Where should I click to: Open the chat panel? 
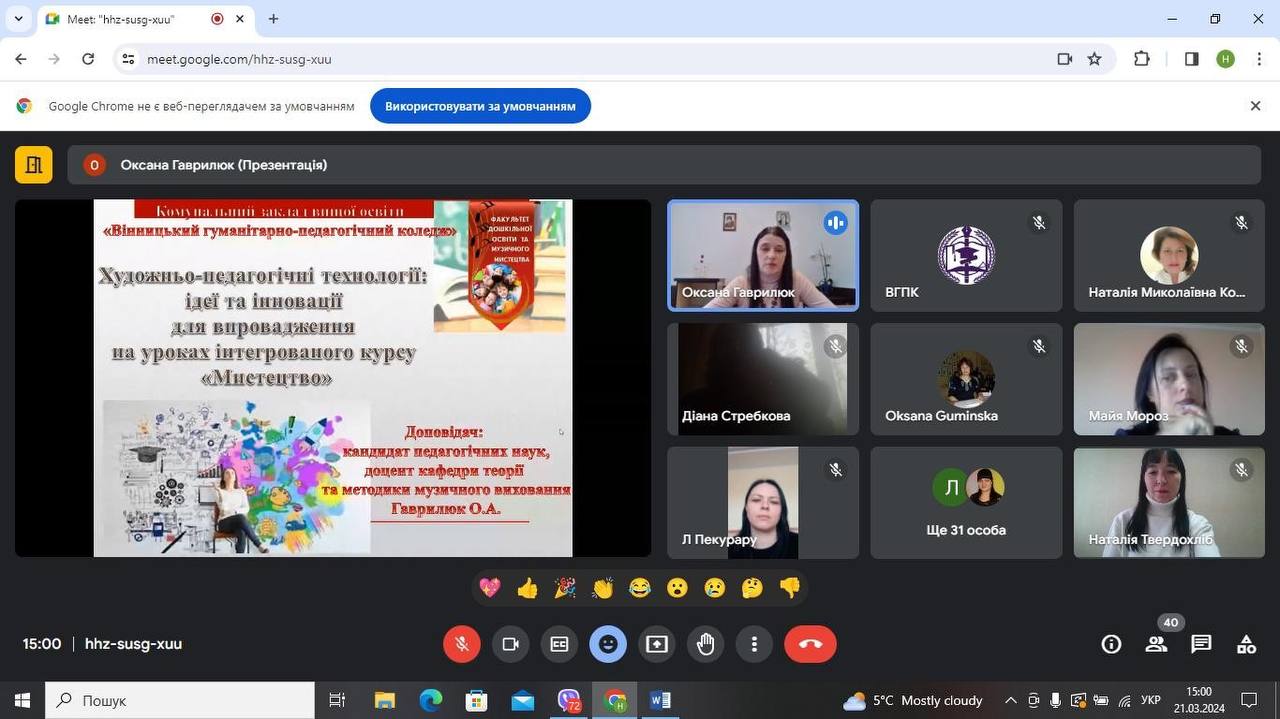[1201, 644]
